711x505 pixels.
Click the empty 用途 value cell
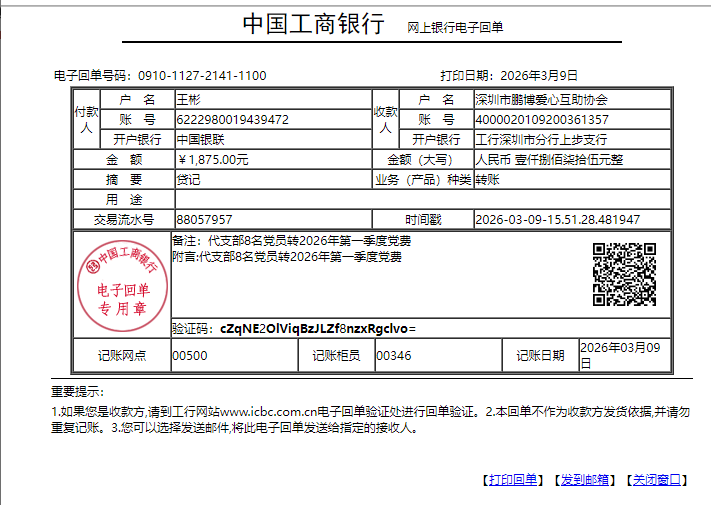[423, 199]
